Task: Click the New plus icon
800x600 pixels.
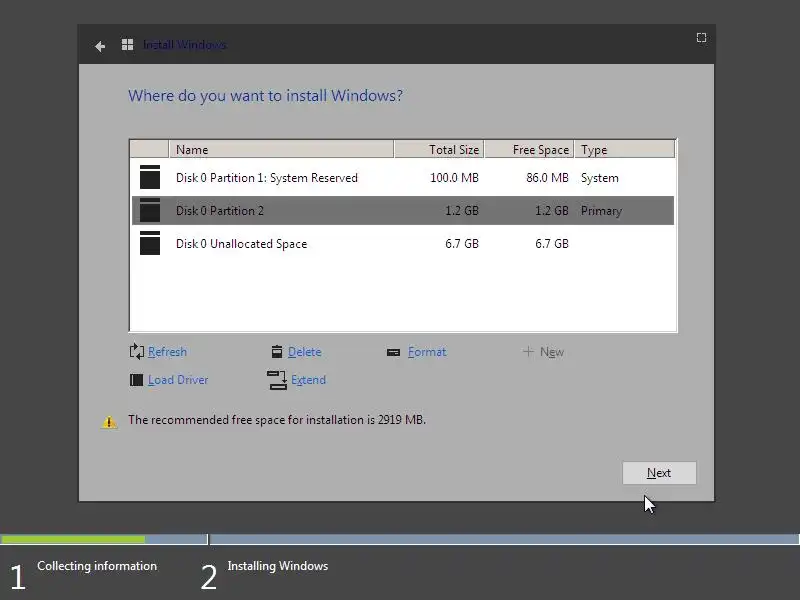Action: click(528, 352)
